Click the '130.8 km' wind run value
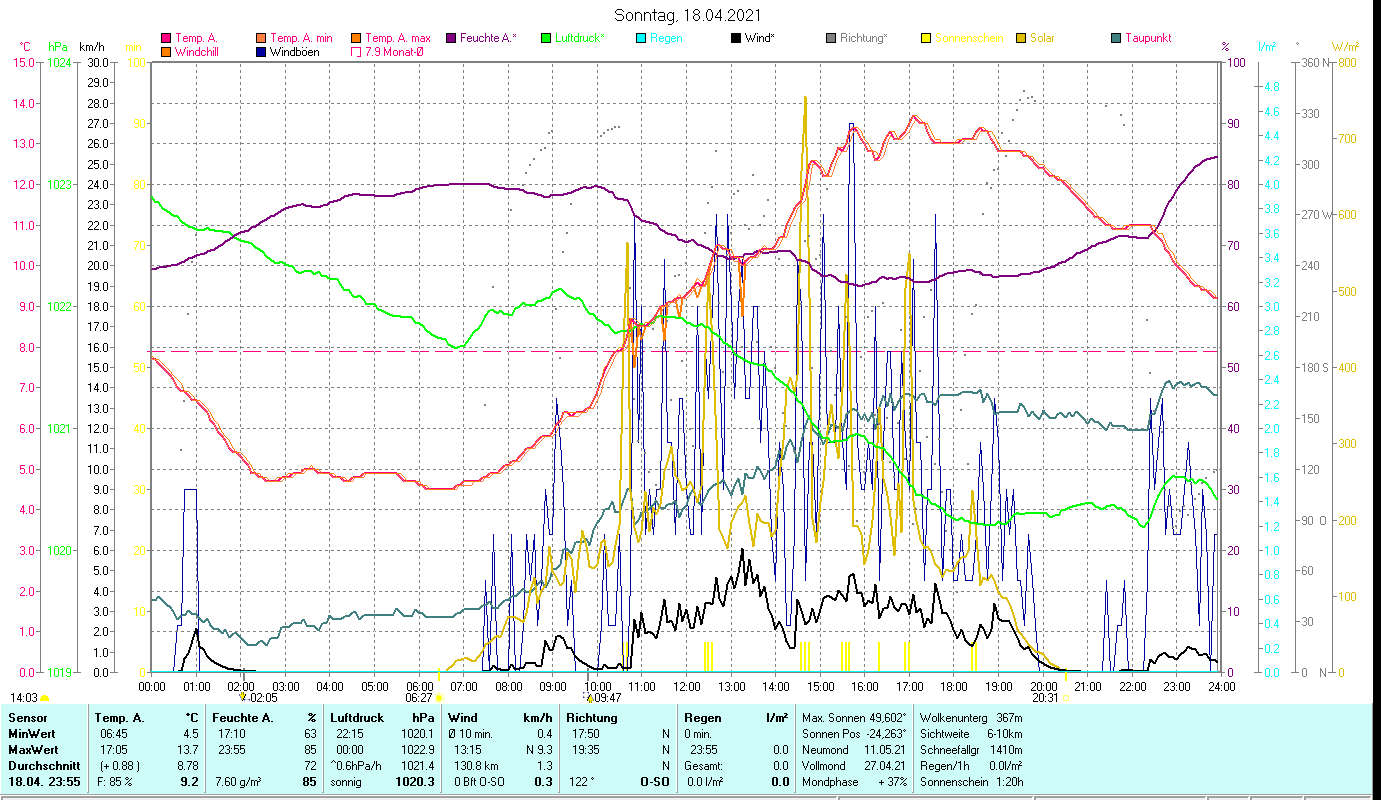This screenshot has width=1381, height=800. coord(474,765)
